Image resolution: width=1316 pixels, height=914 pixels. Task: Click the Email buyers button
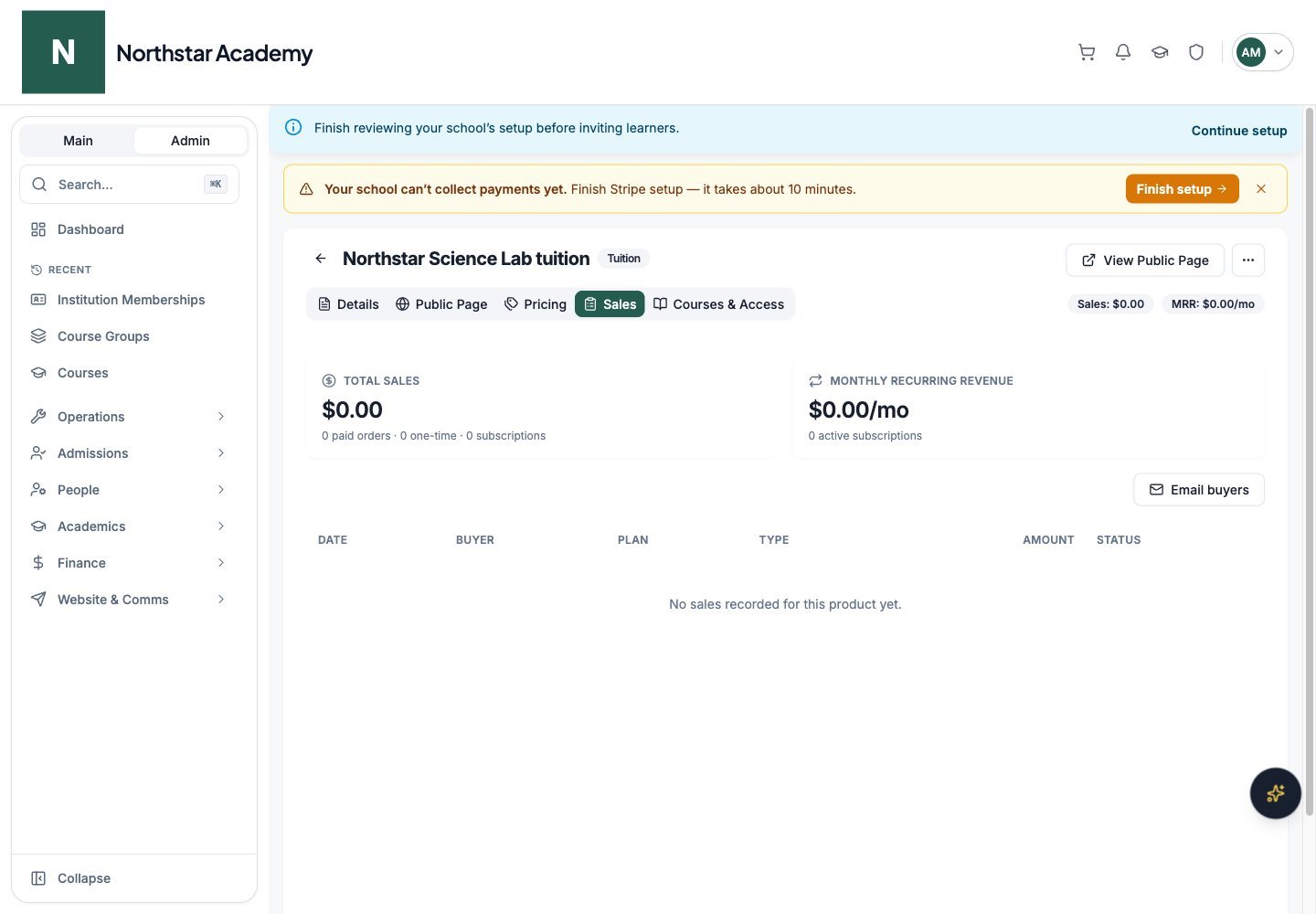1199,490
